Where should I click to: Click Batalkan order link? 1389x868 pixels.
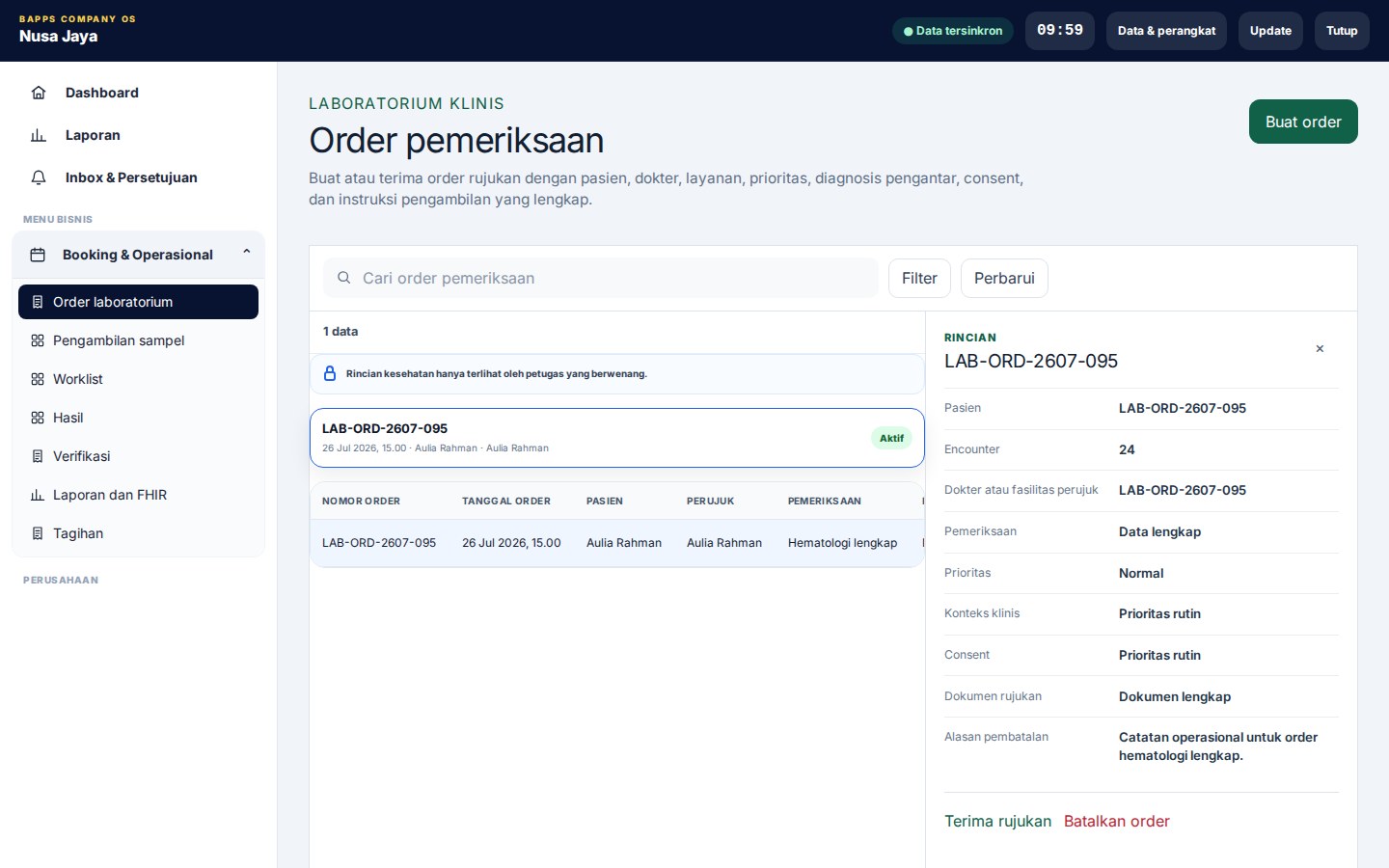coord(1117,821)
